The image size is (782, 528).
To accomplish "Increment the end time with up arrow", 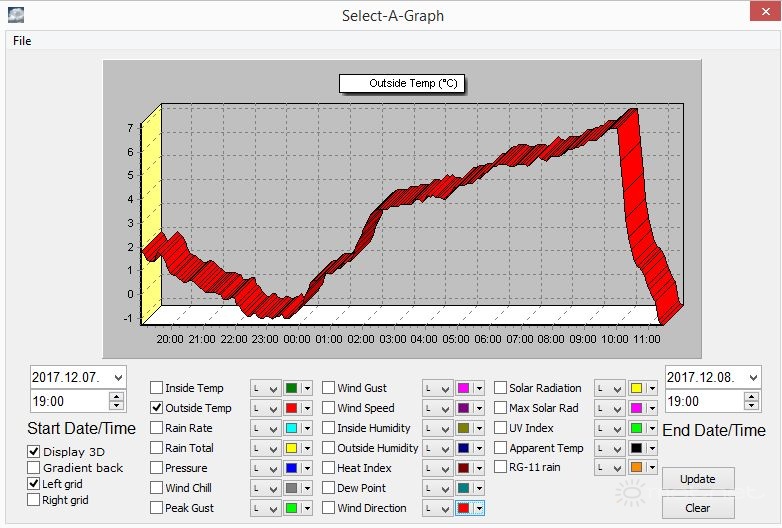I will (x=752, y=396).
